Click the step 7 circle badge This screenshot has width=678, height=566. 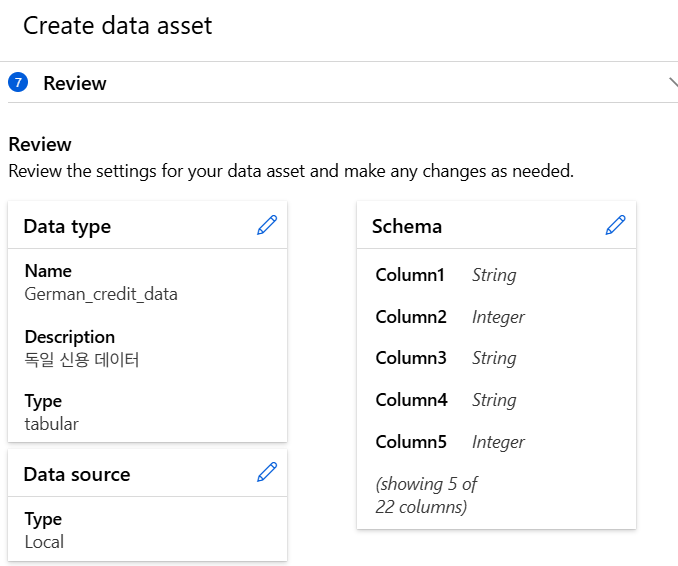(x=17, y=83)
